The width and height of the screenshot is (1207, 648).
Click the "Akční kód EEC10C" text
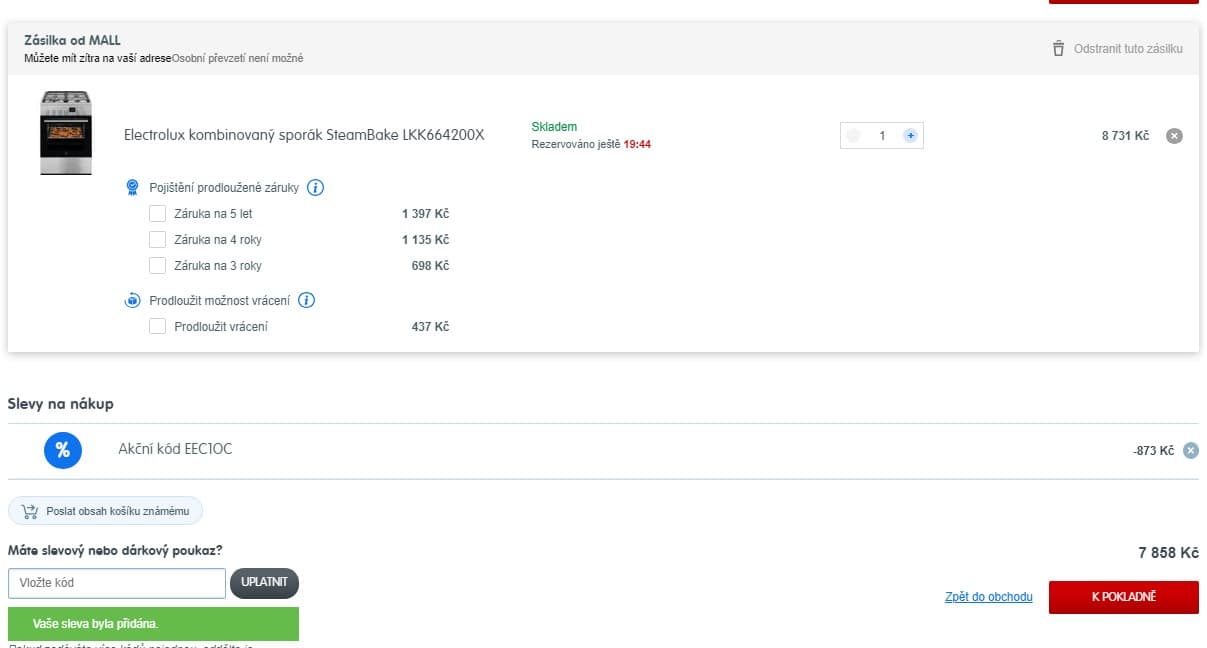(x=175, y=449)
